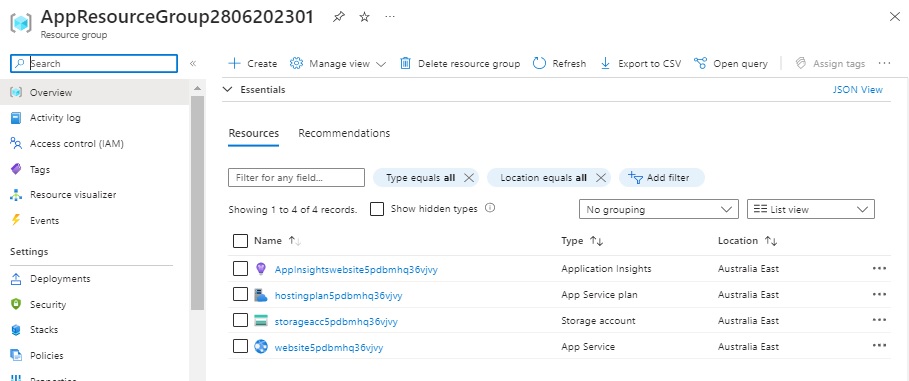Select the hostingplan5pdbmhq36vjvy row checkbox
909x381 pixels.
pyautogui.click(x=240, y=295)
